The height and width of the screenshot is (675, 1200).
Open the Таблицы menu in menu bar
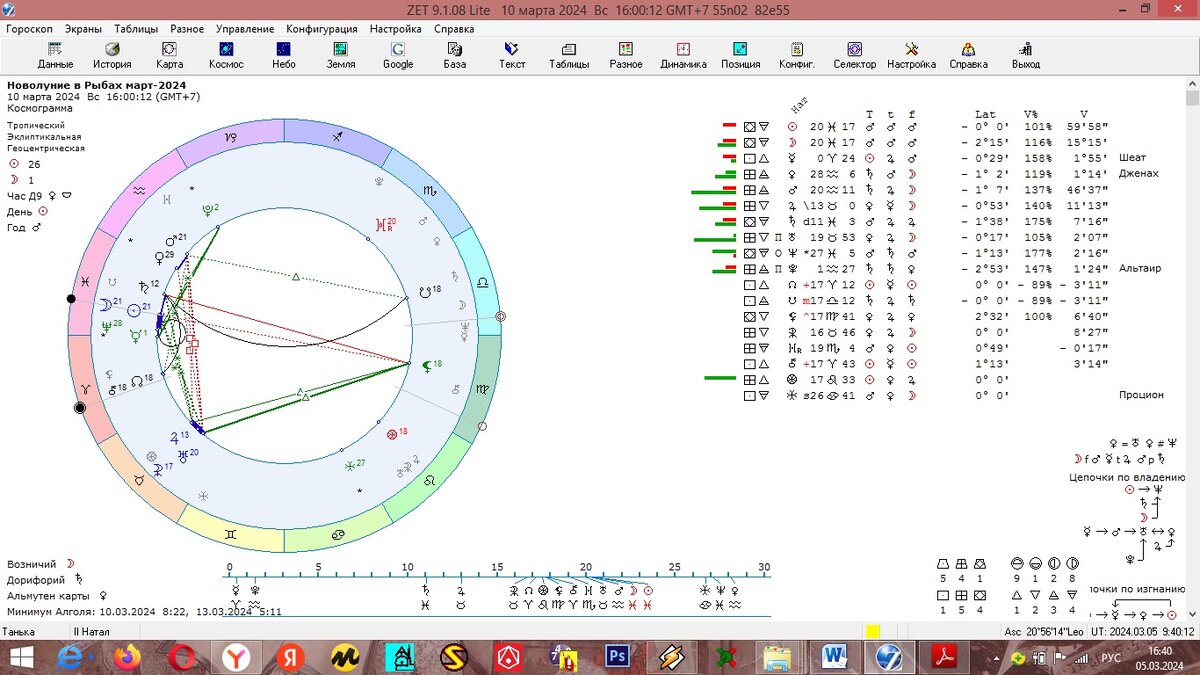[x=136, y=29]
